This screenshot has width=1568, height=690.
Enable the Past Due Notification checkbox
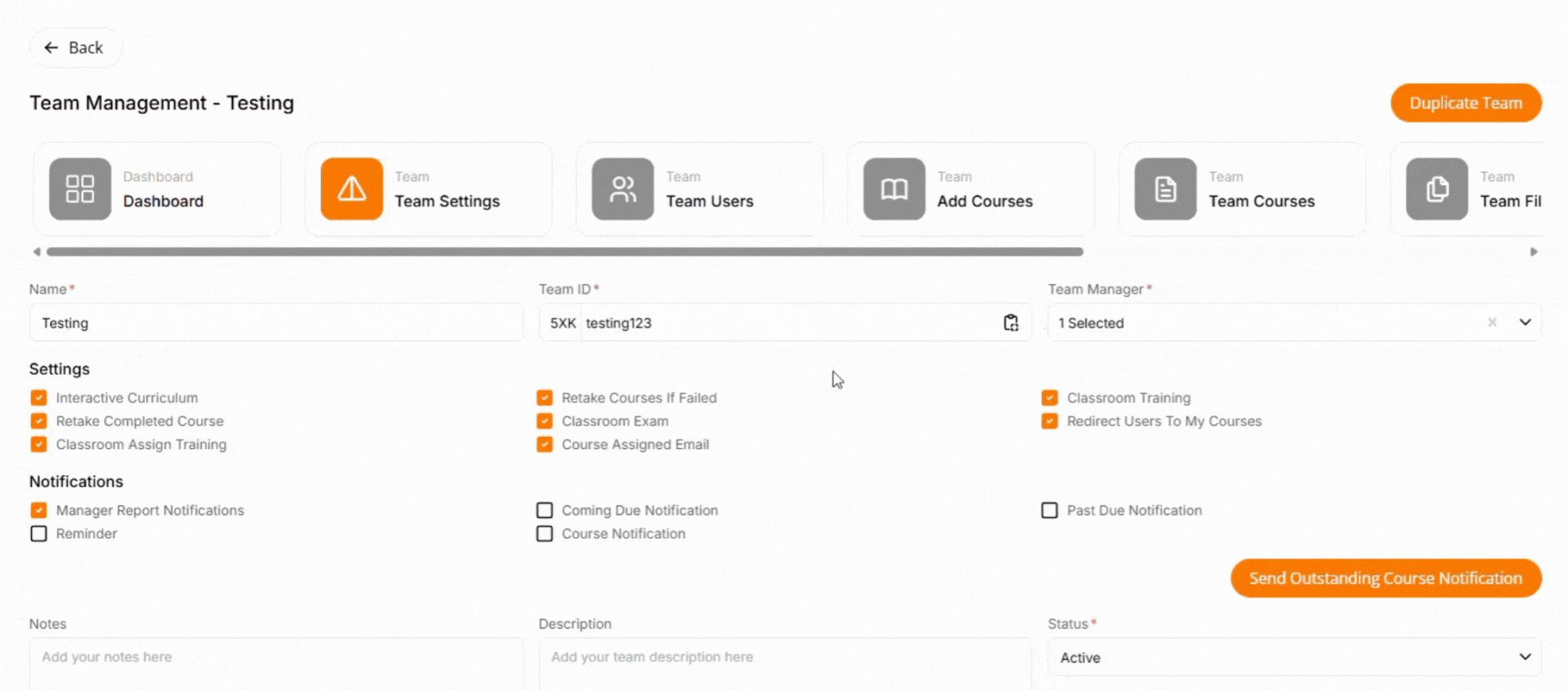click(x=1049, y=510)
